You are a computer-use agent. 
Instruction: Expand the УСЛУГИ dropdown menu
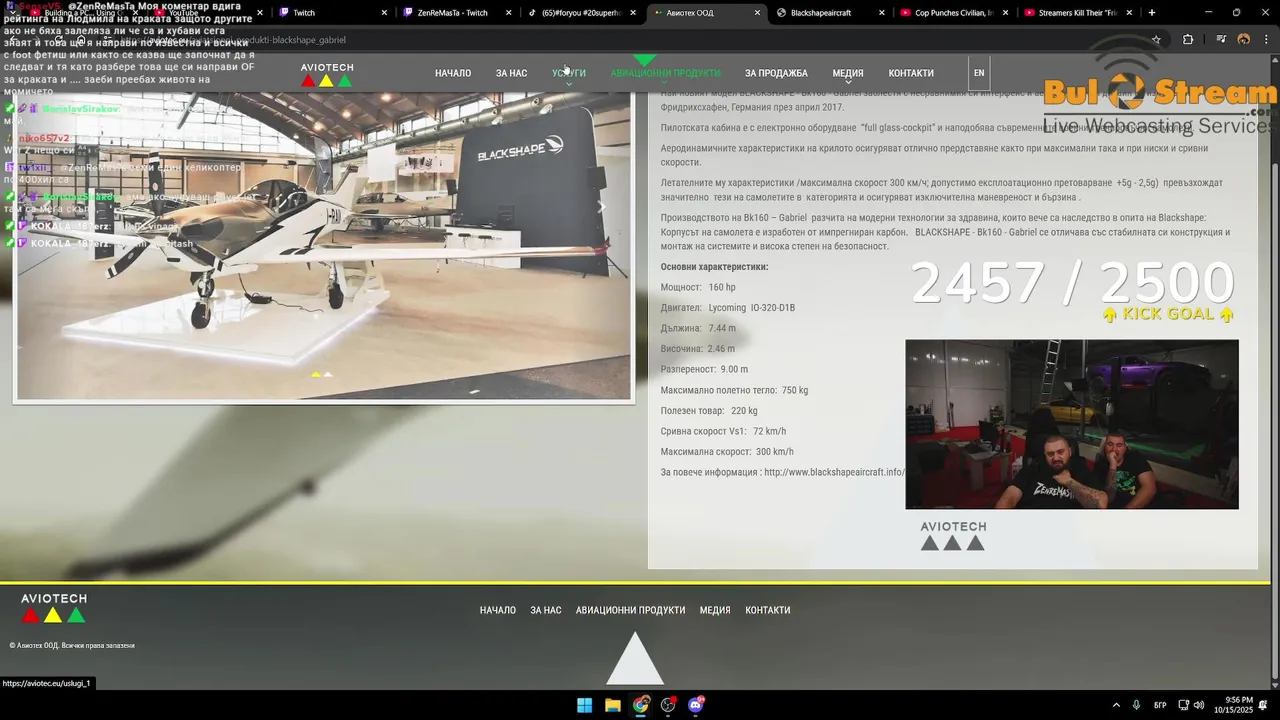569,73
